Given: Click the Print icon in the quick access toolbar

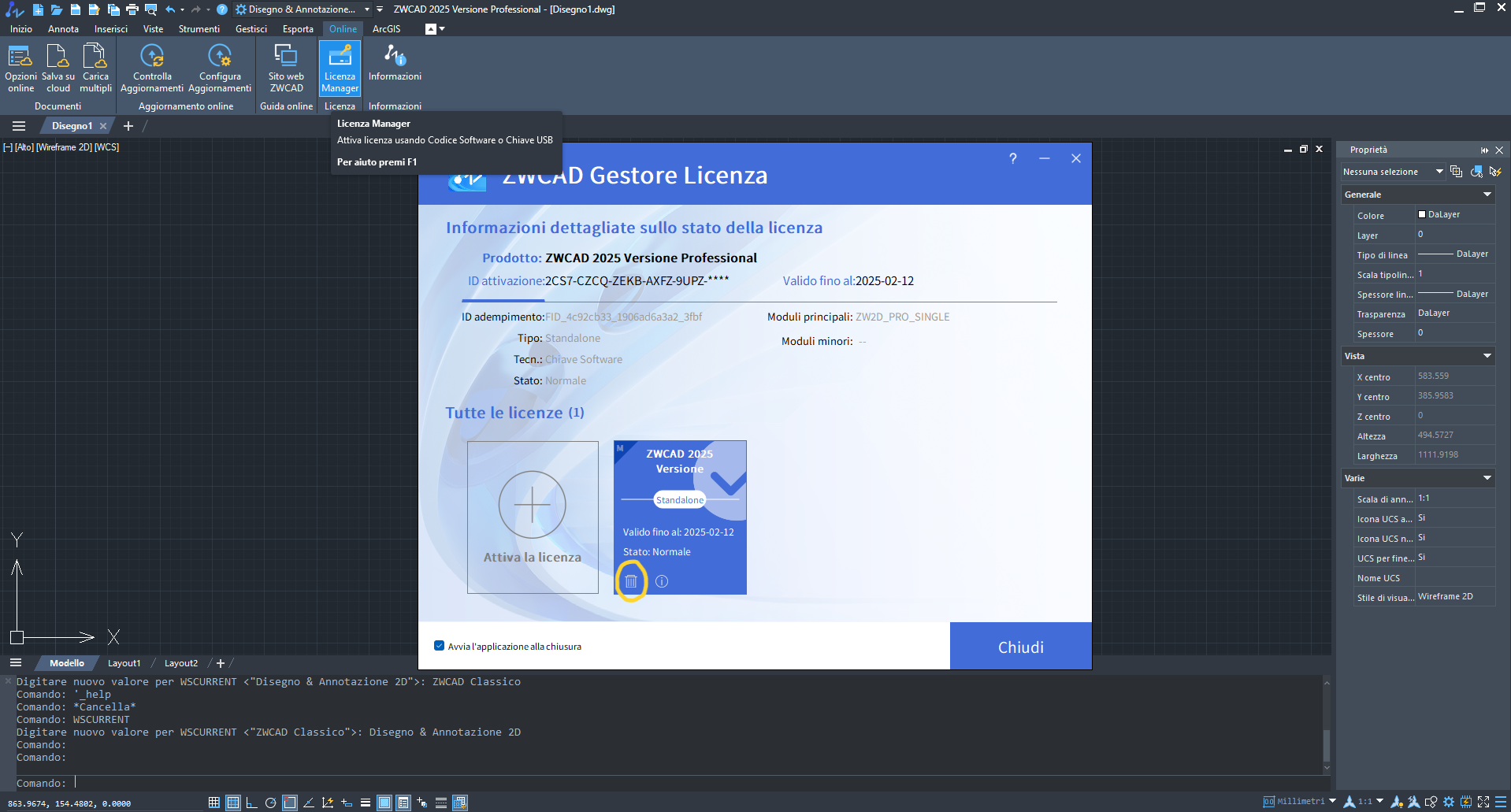Looking at the screenshot, I should [x=132, y=9].
